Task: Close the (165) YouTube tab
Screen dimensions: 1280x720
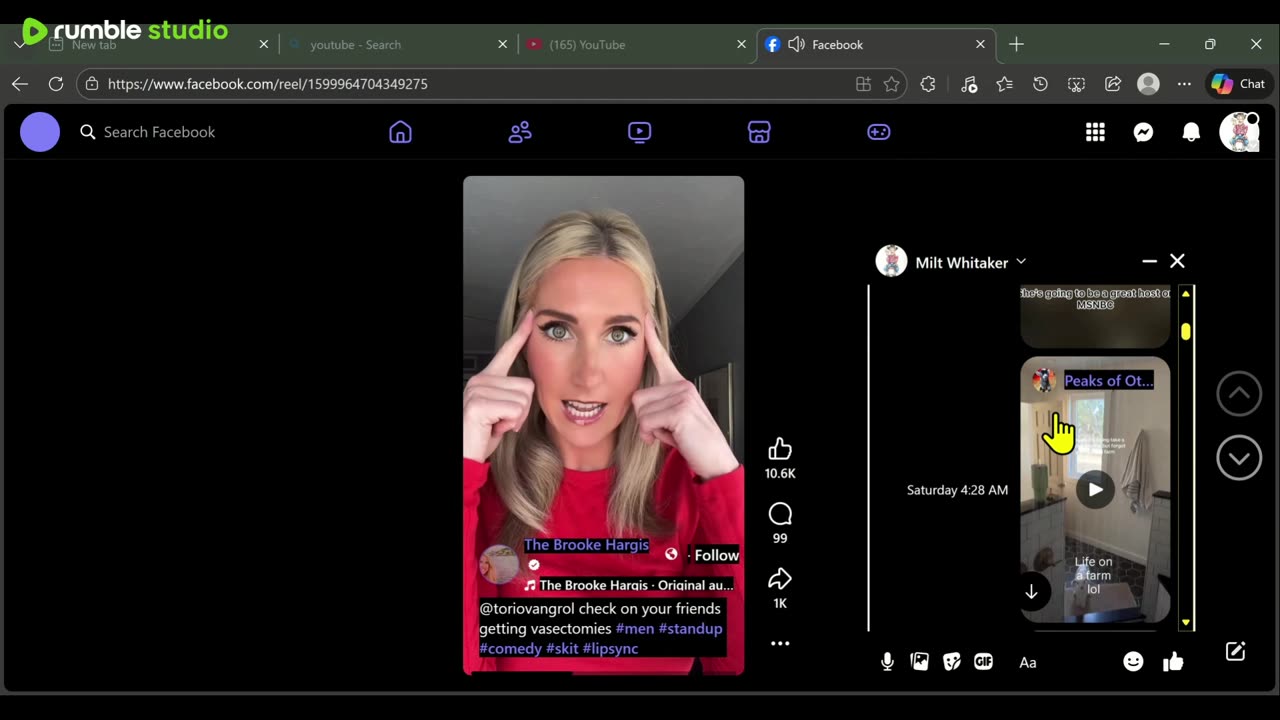Action: click(742, 45)
